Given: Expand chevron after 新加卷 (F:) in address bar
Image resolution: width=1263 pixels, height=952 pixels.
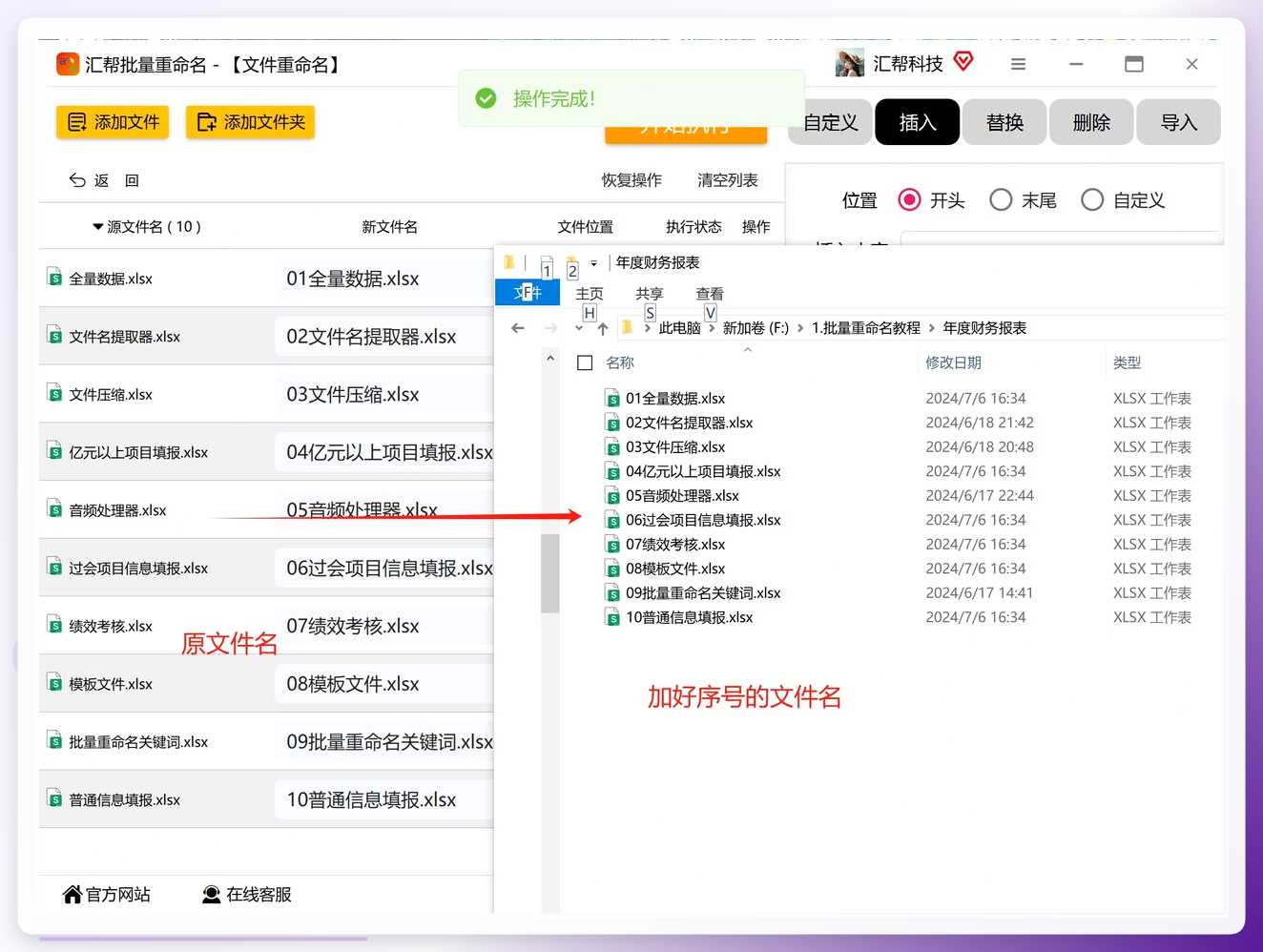Looking at the screenshot, I should click(800, 328).
